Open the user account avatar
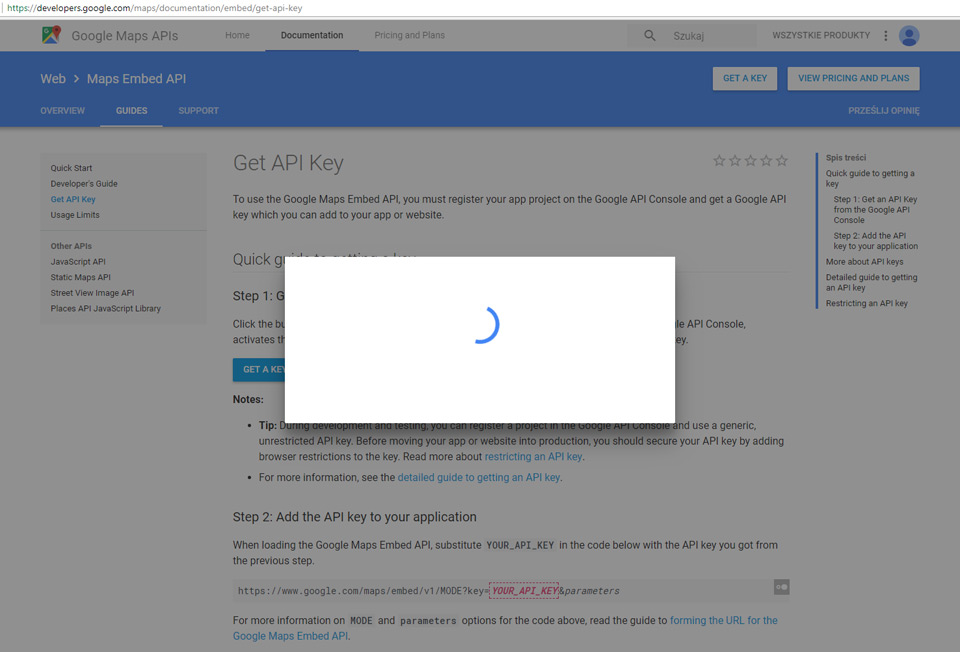This screenshot has width=960, height=652. tap(909, 36)
